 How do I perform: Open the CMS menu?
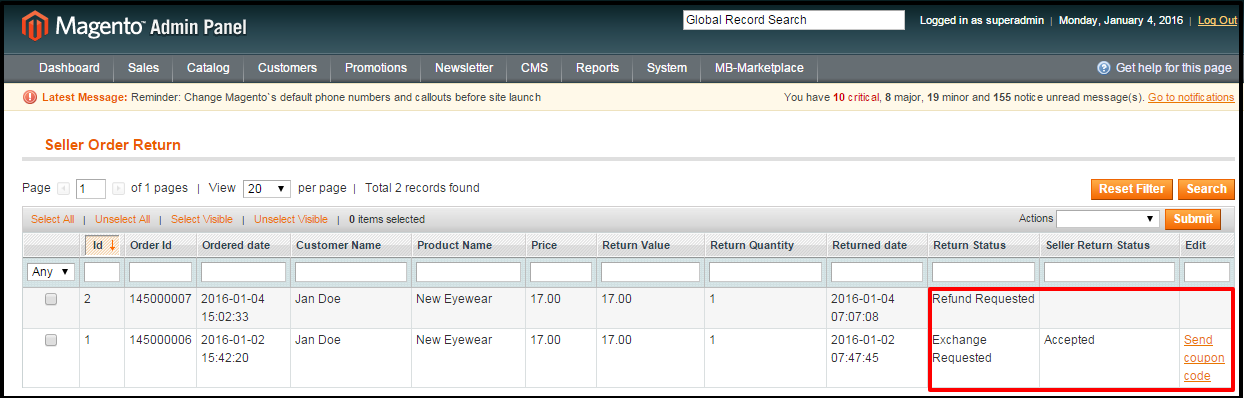tap(534, 68)
